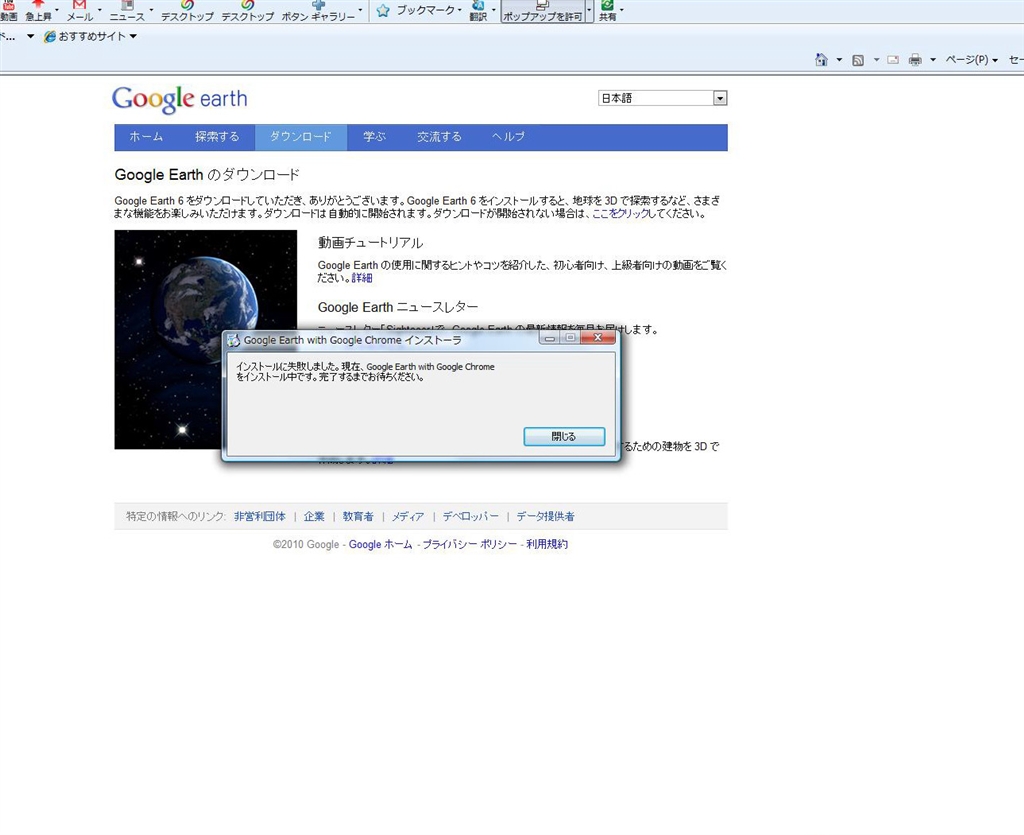
Task: Open the 非営利団体 footer link
Action: tap(260, 516)
